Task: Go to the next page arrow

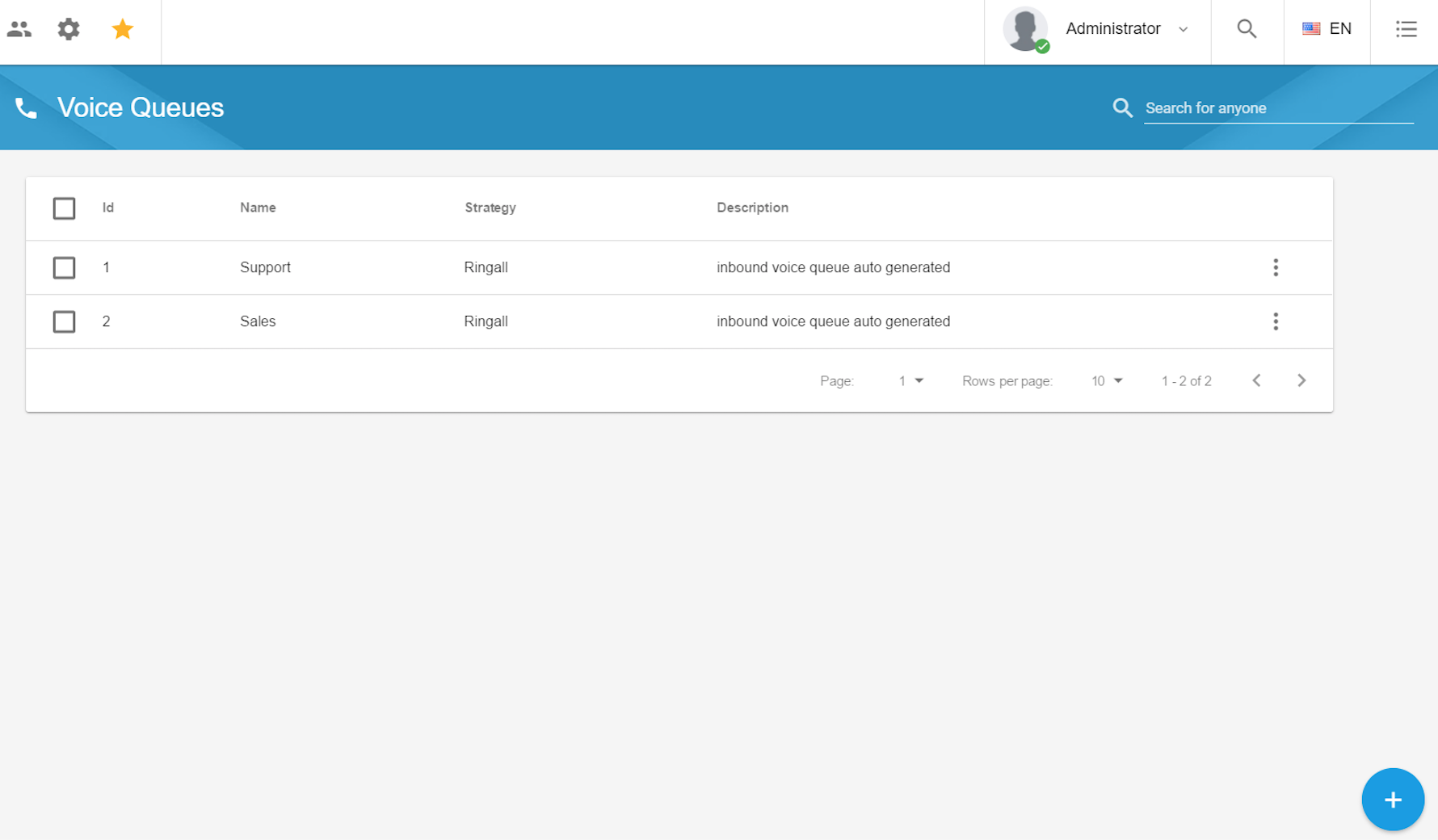Action: coord(1301,380)
